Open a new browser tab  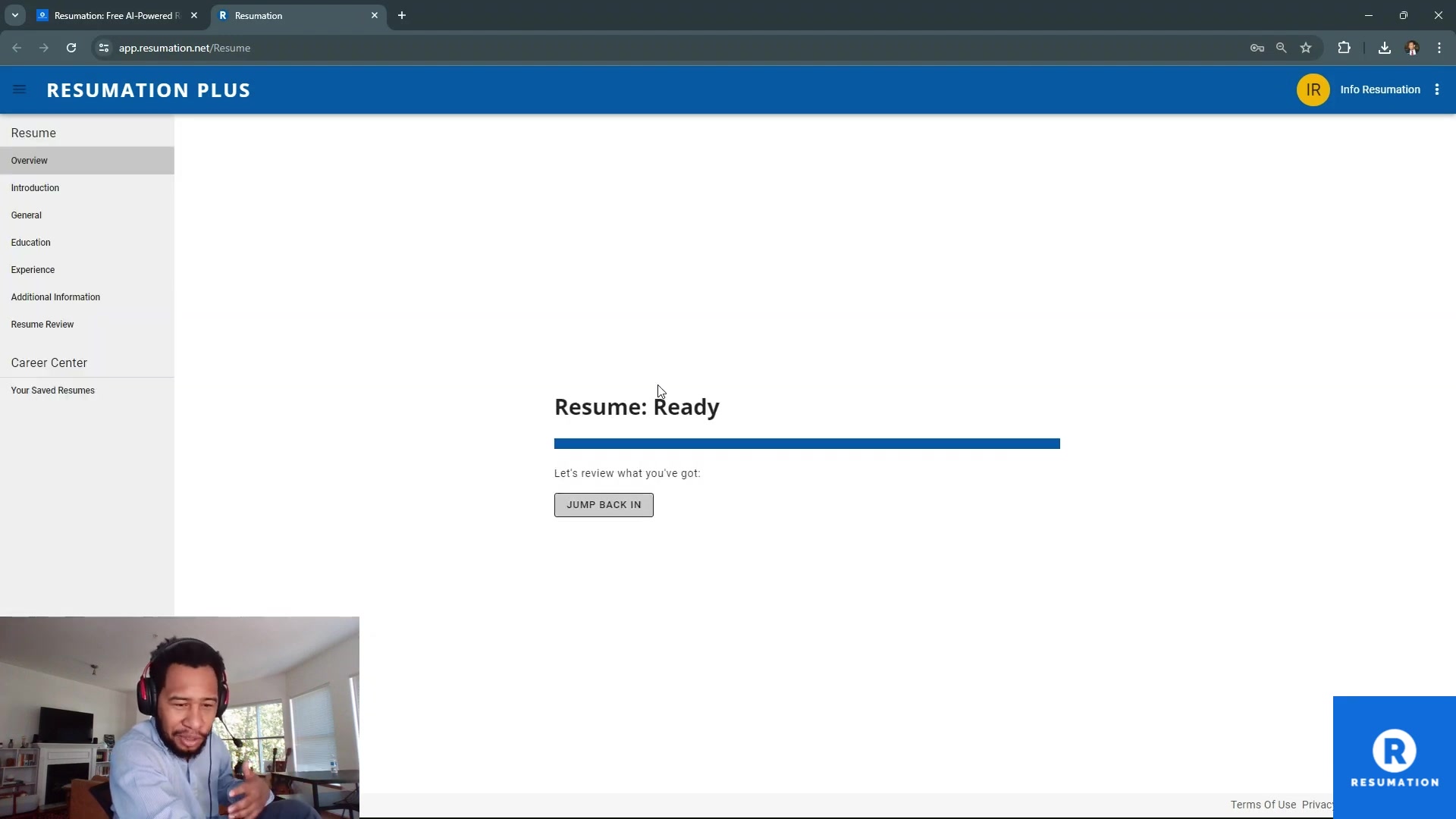(402, 15)
